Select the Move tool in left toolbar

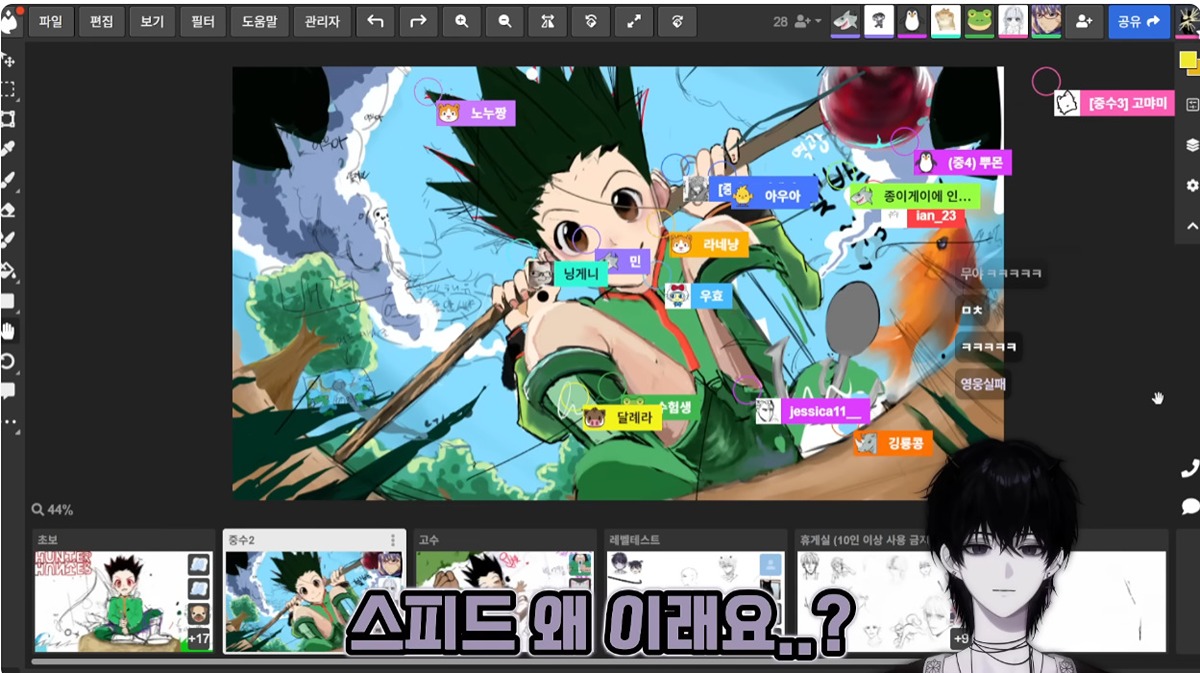tap(8, 60)
